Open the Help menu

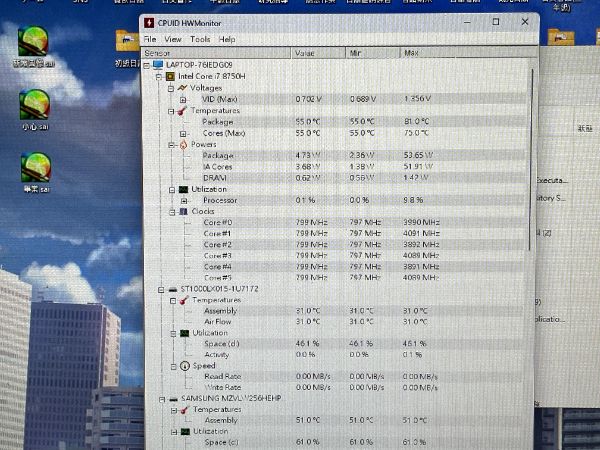click(x=227, y=39)
